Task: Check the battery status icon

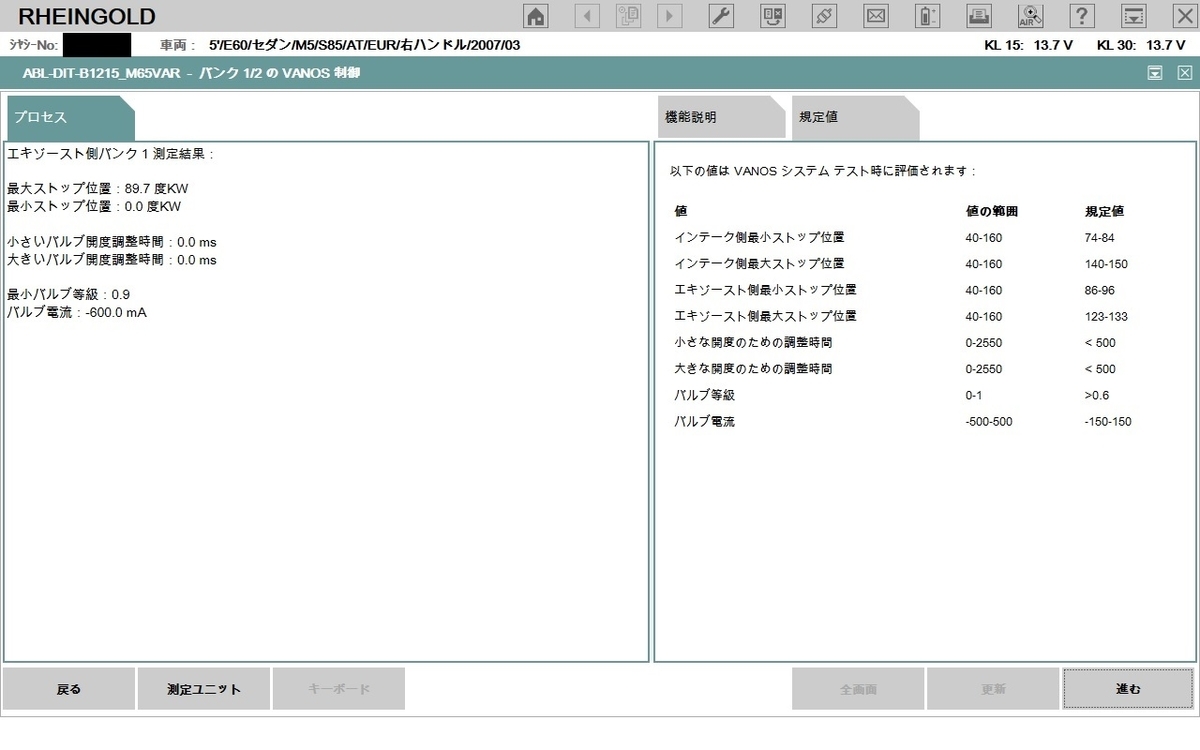Action: (928, 16)
